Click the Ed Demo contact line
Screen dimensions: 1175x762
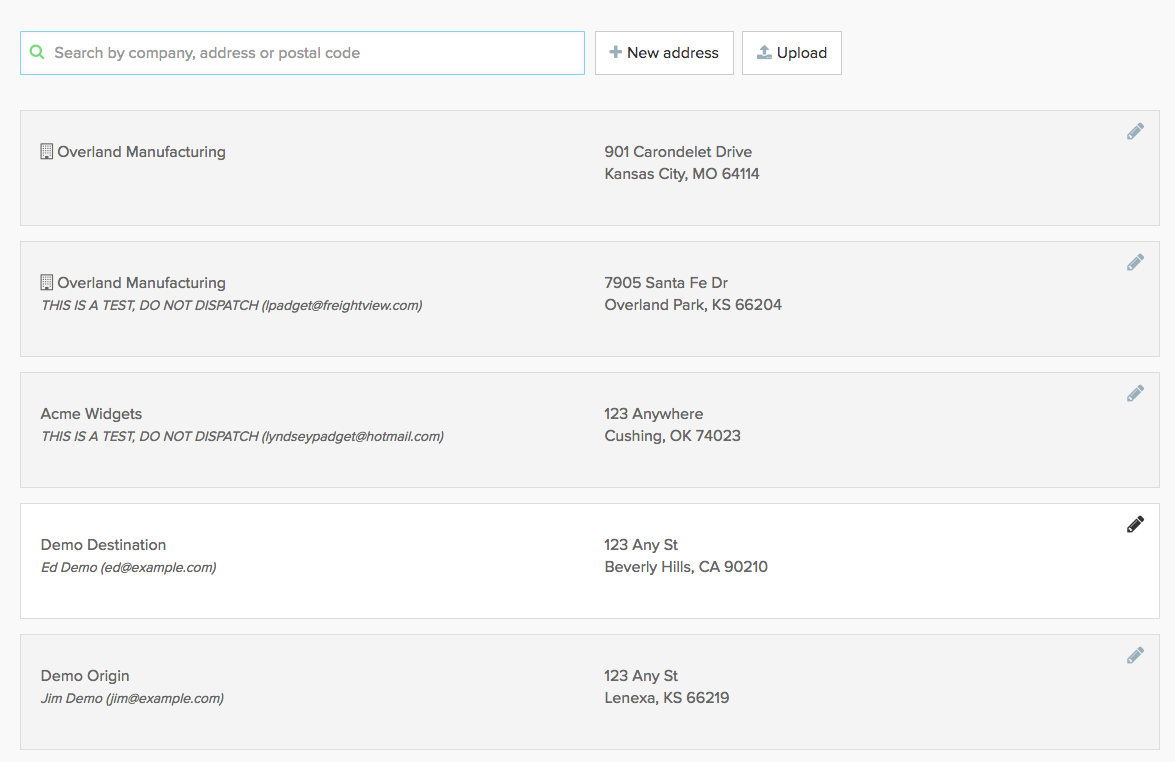128,568
